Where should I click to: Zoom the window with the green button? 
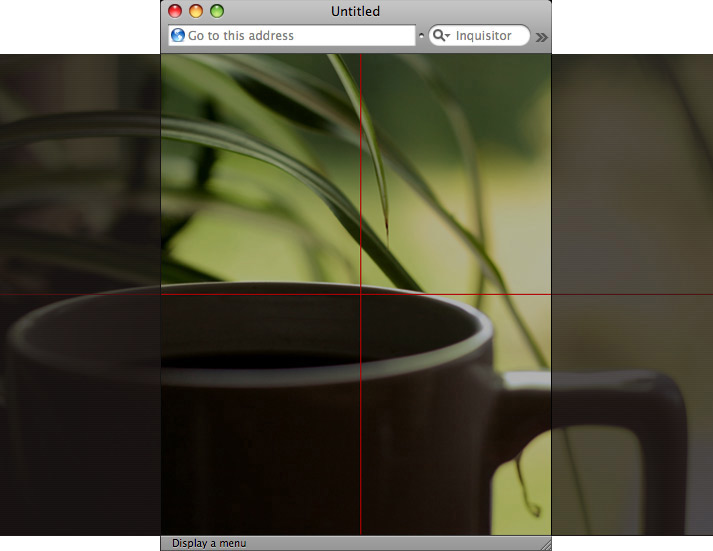coord(217,11)
